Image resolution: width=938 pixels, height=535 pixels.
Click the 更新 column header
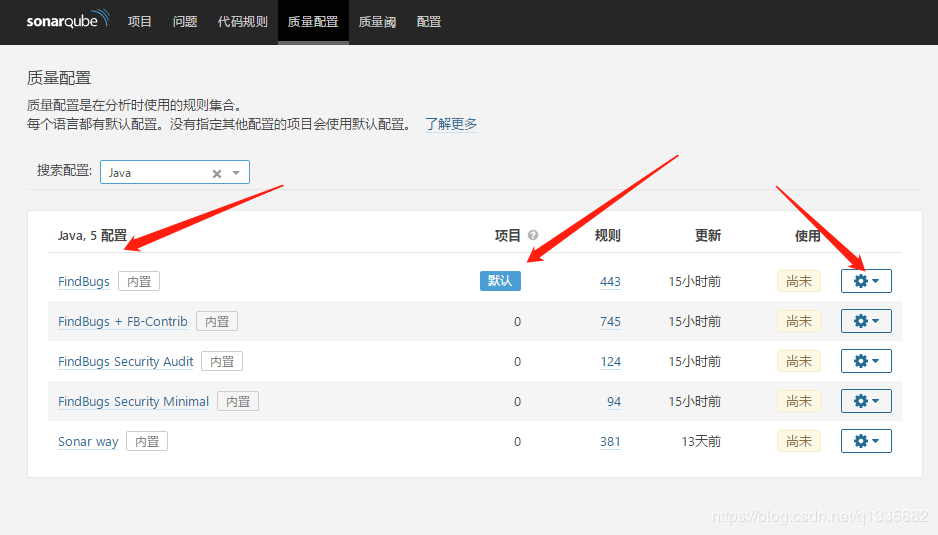point(708,236)
